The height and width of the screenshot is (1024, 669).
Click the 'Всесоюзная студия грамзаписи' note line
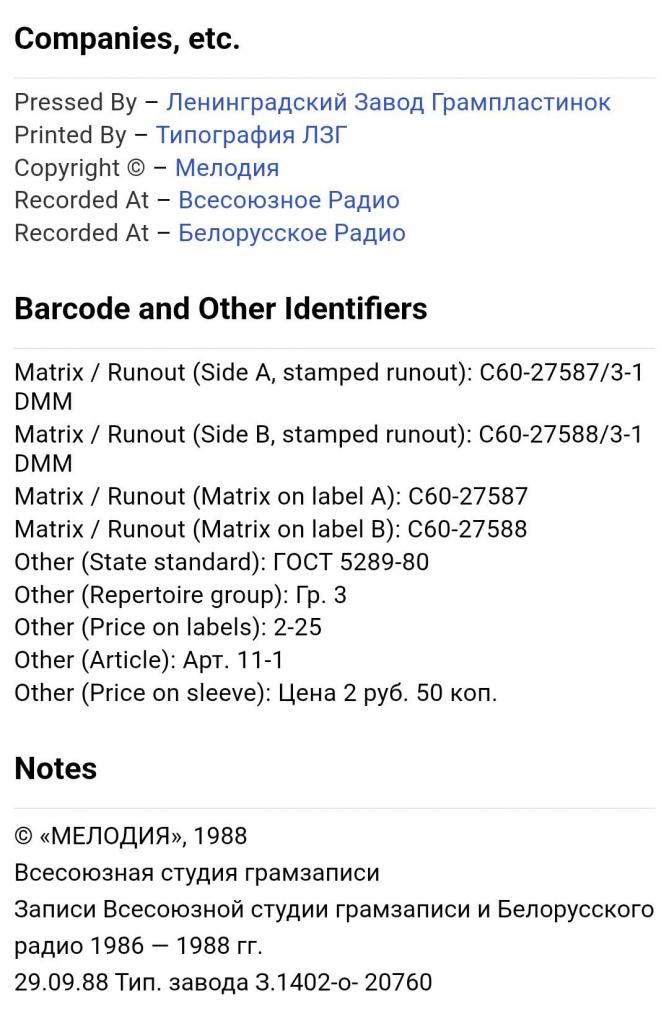(x=197, y=873)
